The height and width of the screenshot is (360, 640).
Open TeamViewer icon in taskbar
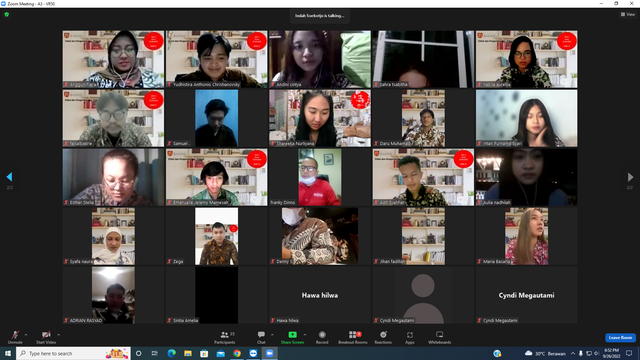[253, 353]
